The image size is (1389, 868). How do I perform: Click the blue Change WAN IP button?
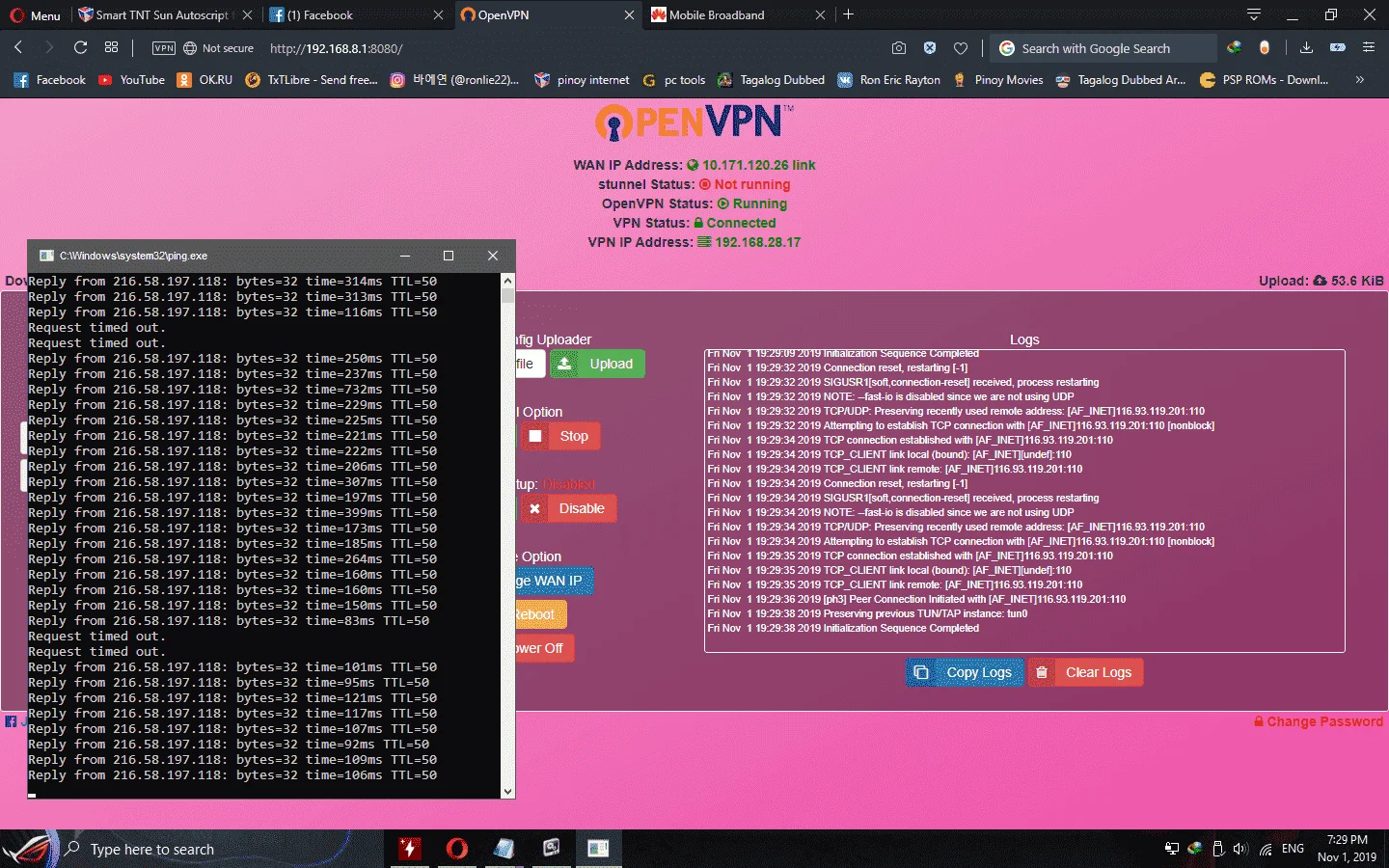tap(555, 581)
